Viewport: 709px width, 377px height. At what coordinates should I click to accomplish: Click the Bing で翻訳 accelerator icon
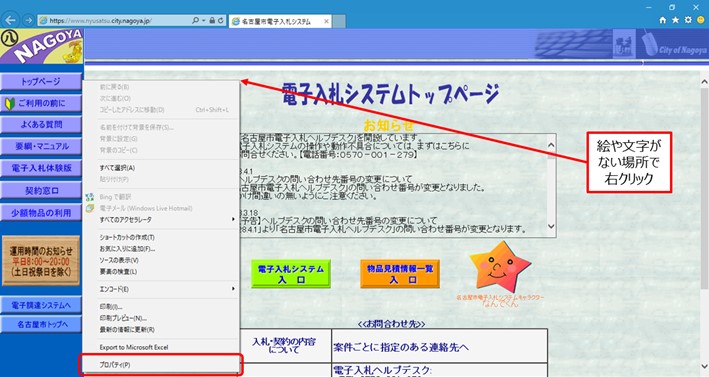coord(90,197)
